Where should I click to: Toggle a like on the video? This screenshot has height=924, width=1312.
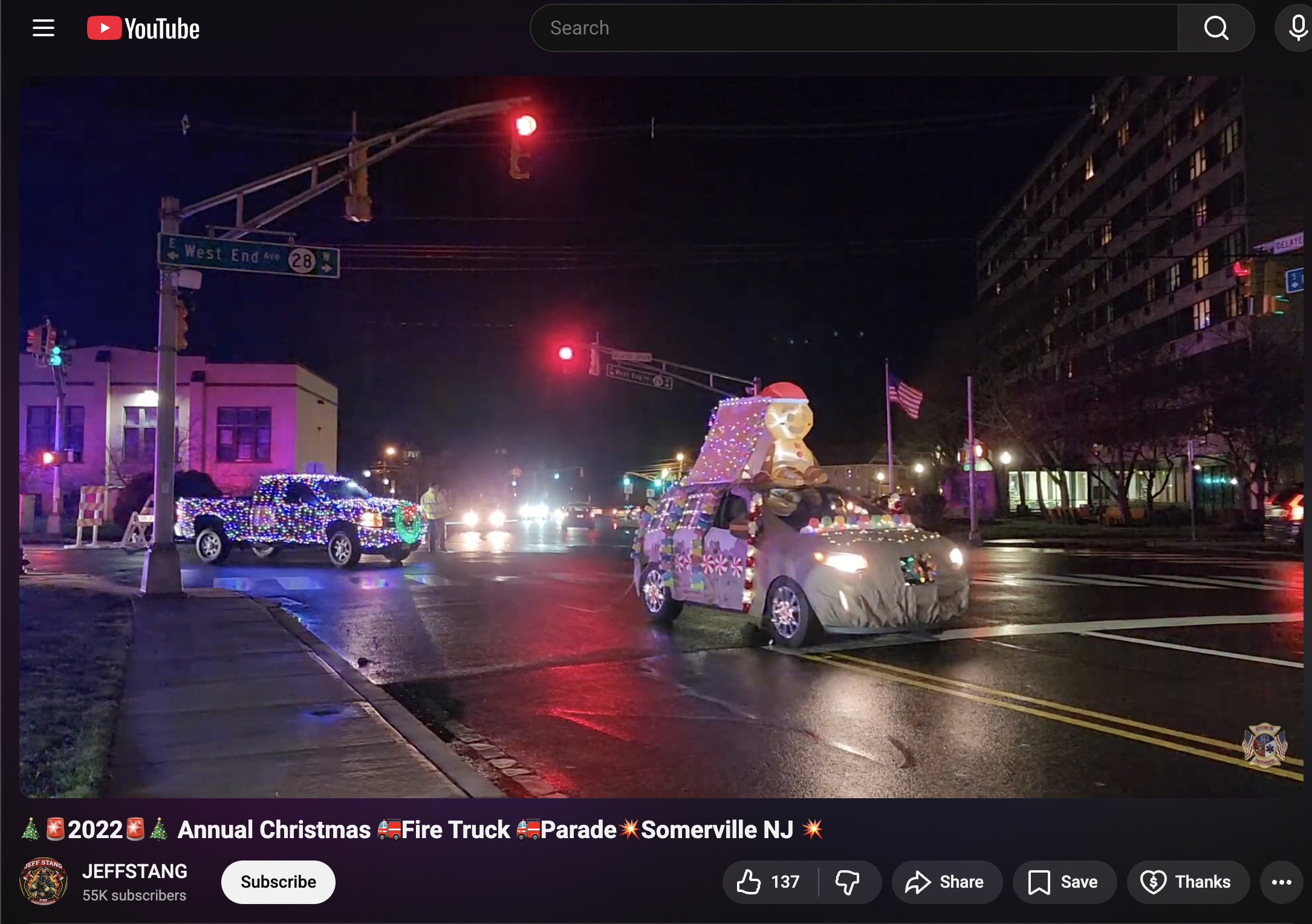[750, 882]
